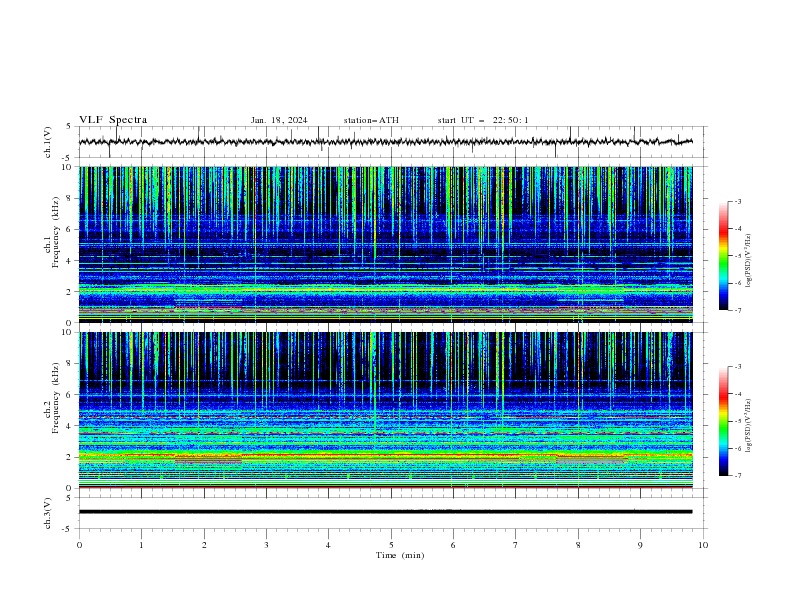Click the "ch.1(V)" axis label
This screenshot has height=612, width=792.
[x=48, y=142]
